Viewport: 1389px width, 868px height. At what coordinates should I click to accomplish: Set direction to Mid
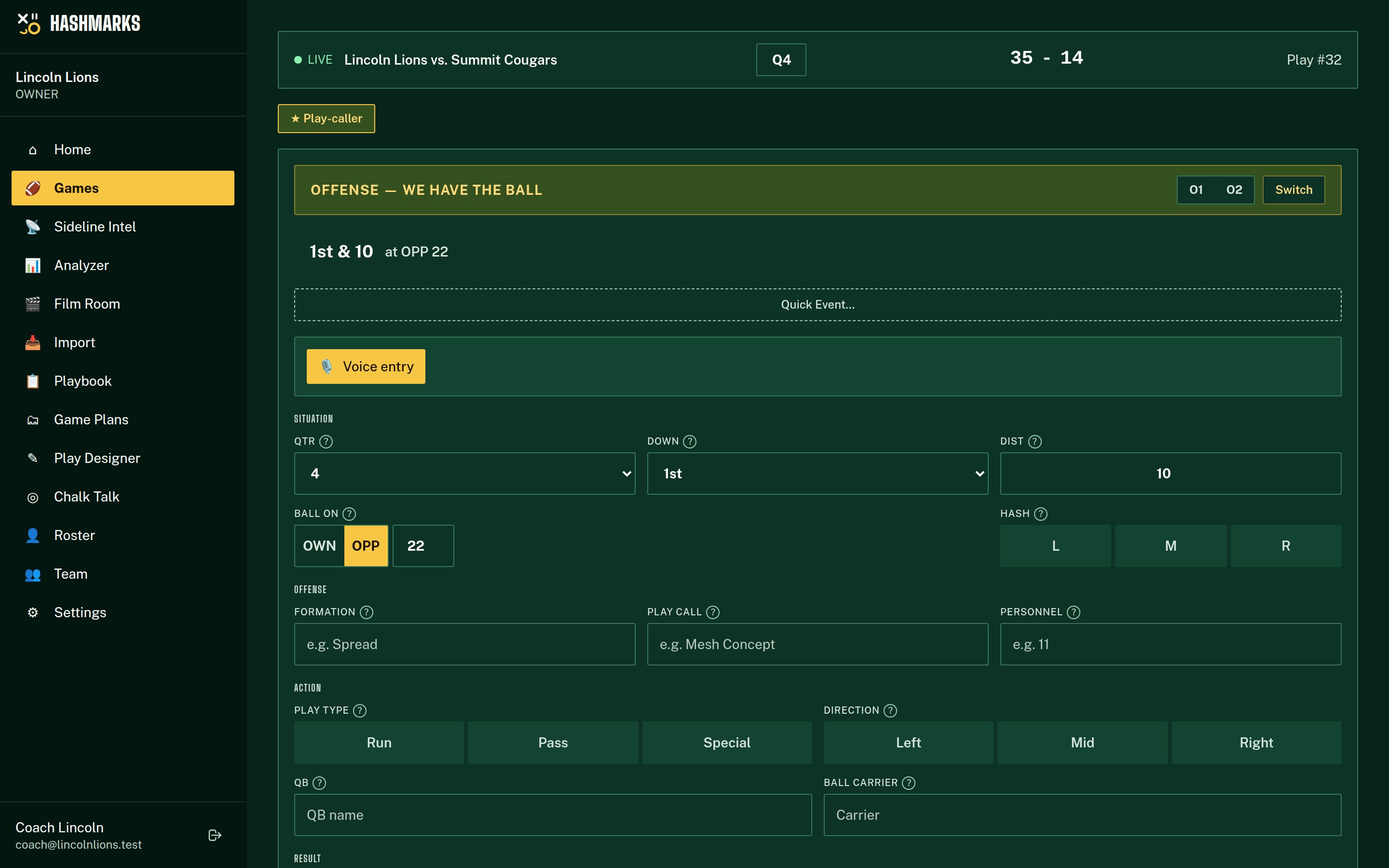pos(1082,743)
